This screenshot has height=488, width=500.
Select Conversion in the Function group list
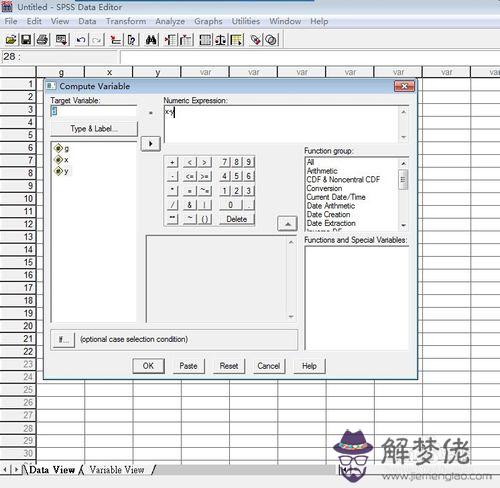(x=324, y=188)
